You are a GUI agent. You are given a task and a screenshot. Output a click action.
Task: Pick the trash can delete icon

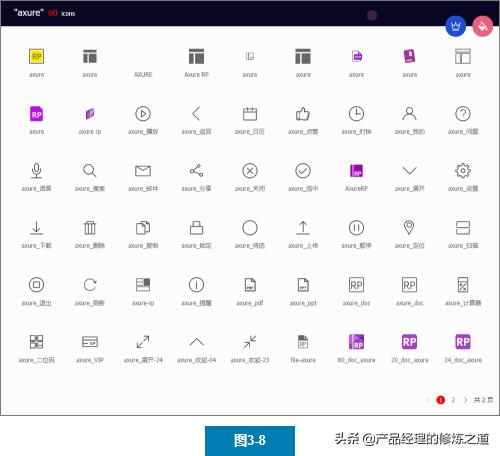pos(90,228)
